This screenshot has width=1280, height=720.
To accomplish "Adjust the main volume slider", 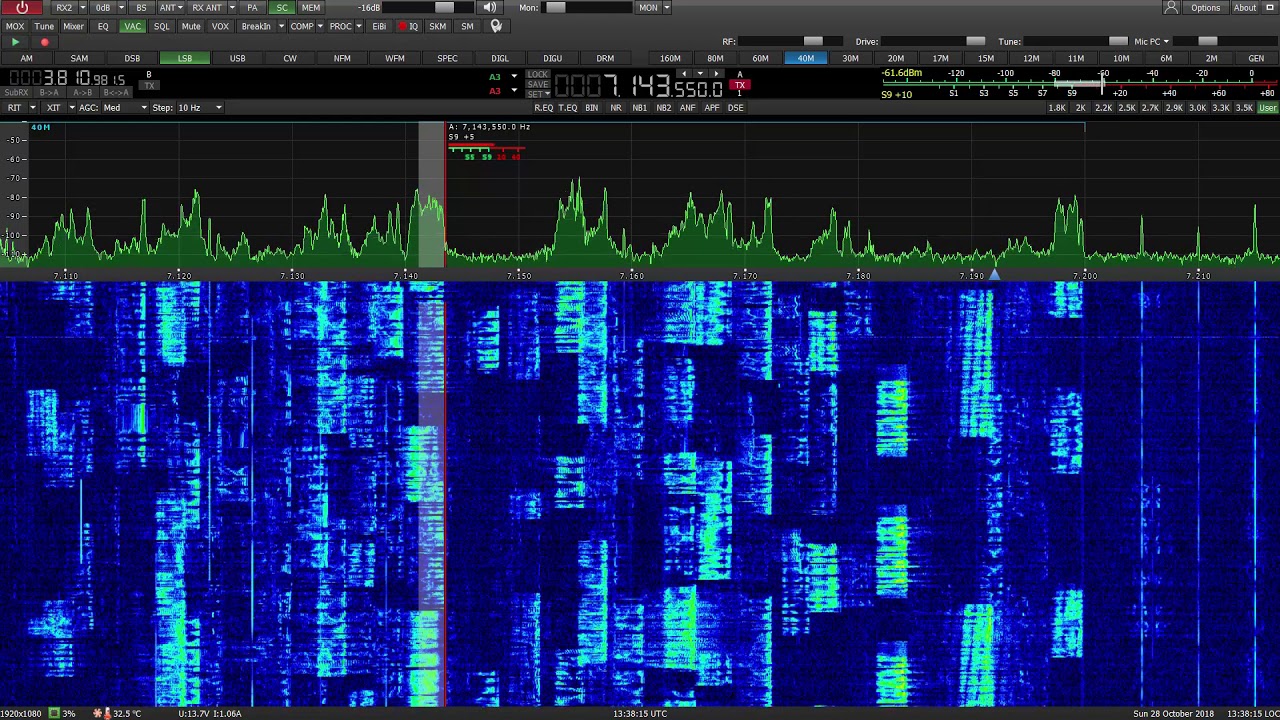I will point(427,8).
